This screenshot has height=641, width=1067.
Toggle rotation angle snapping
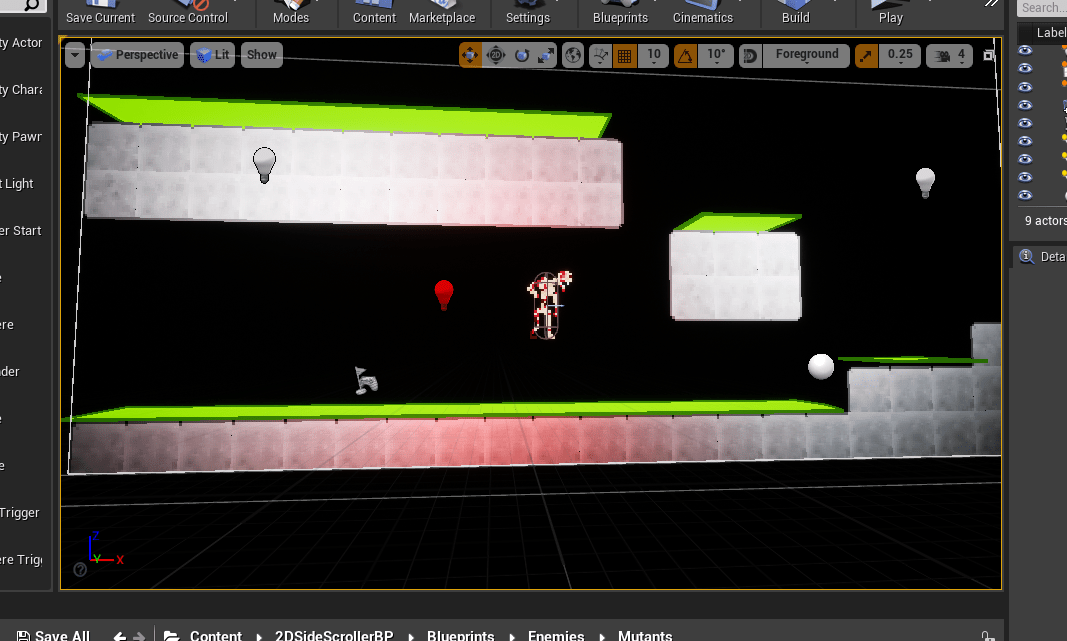[x=687, y=56]
